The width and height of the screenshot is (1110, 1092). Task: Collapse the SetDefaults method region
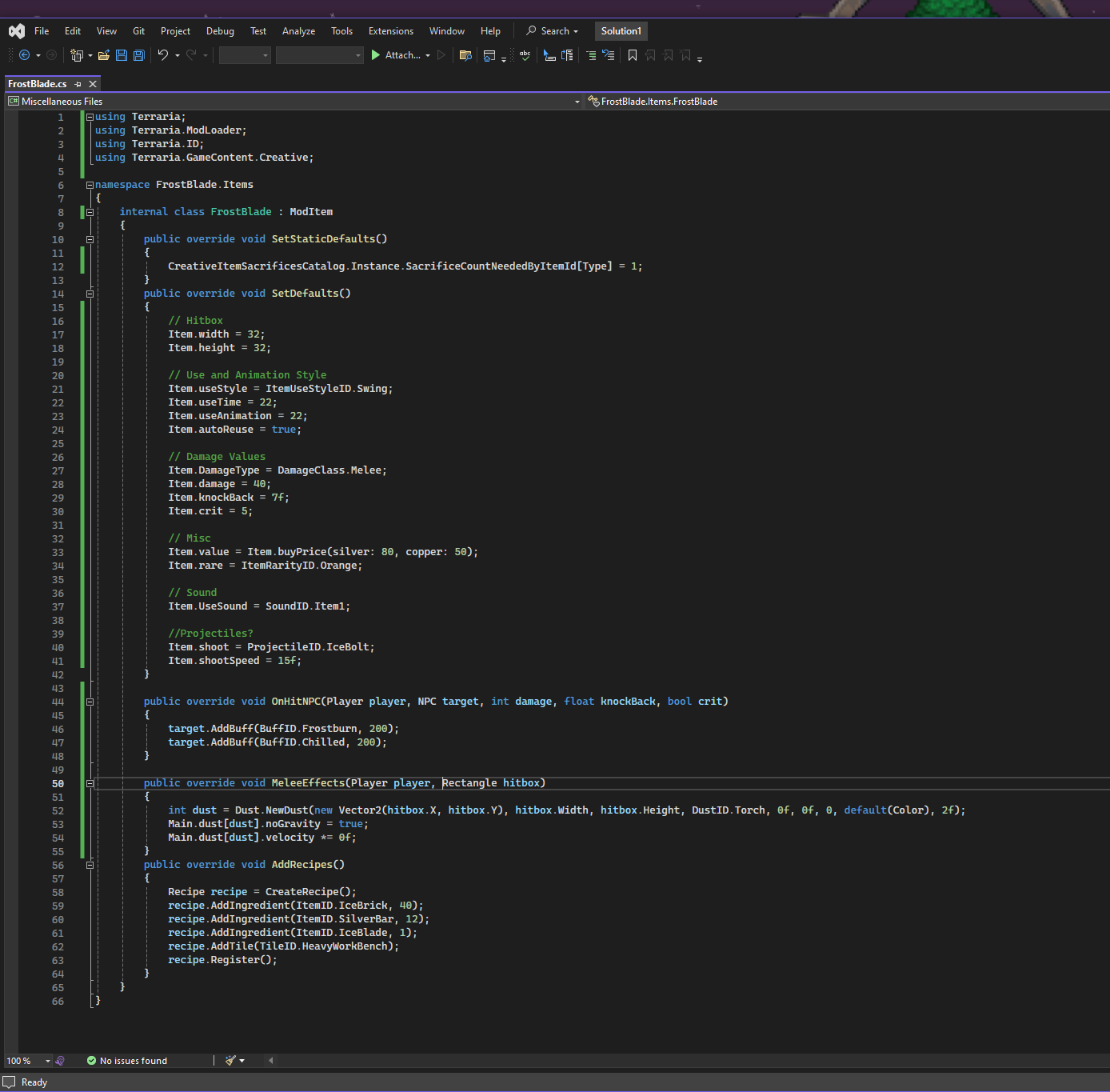pyautogui.click(x=90, y=294)
